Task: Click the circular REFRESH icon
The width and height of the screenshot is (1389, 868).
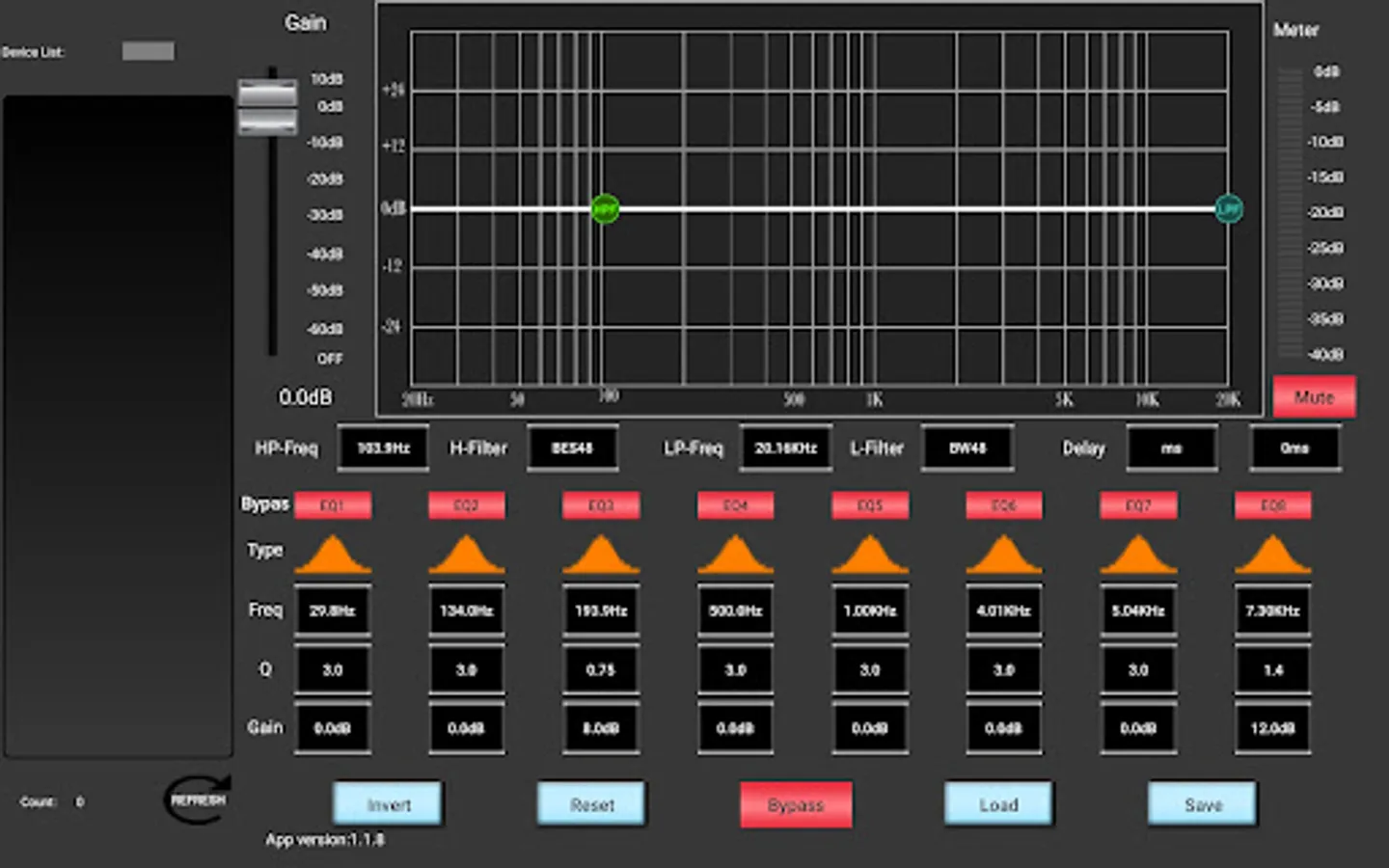Action: (198, 800)
